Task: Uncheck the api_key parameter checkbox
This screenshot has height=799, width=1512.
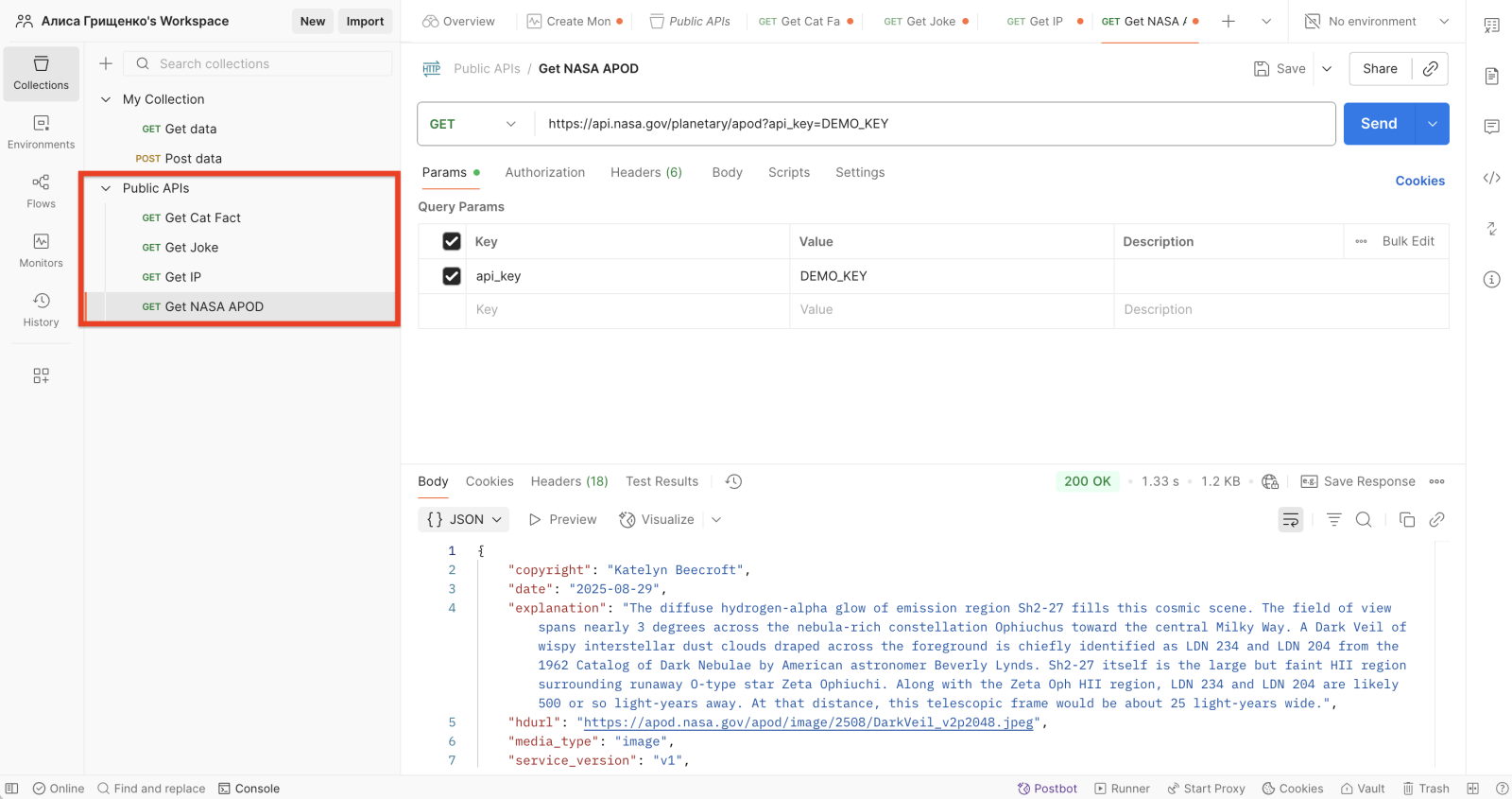Action: pyautogui.click(x=452, y=276)
